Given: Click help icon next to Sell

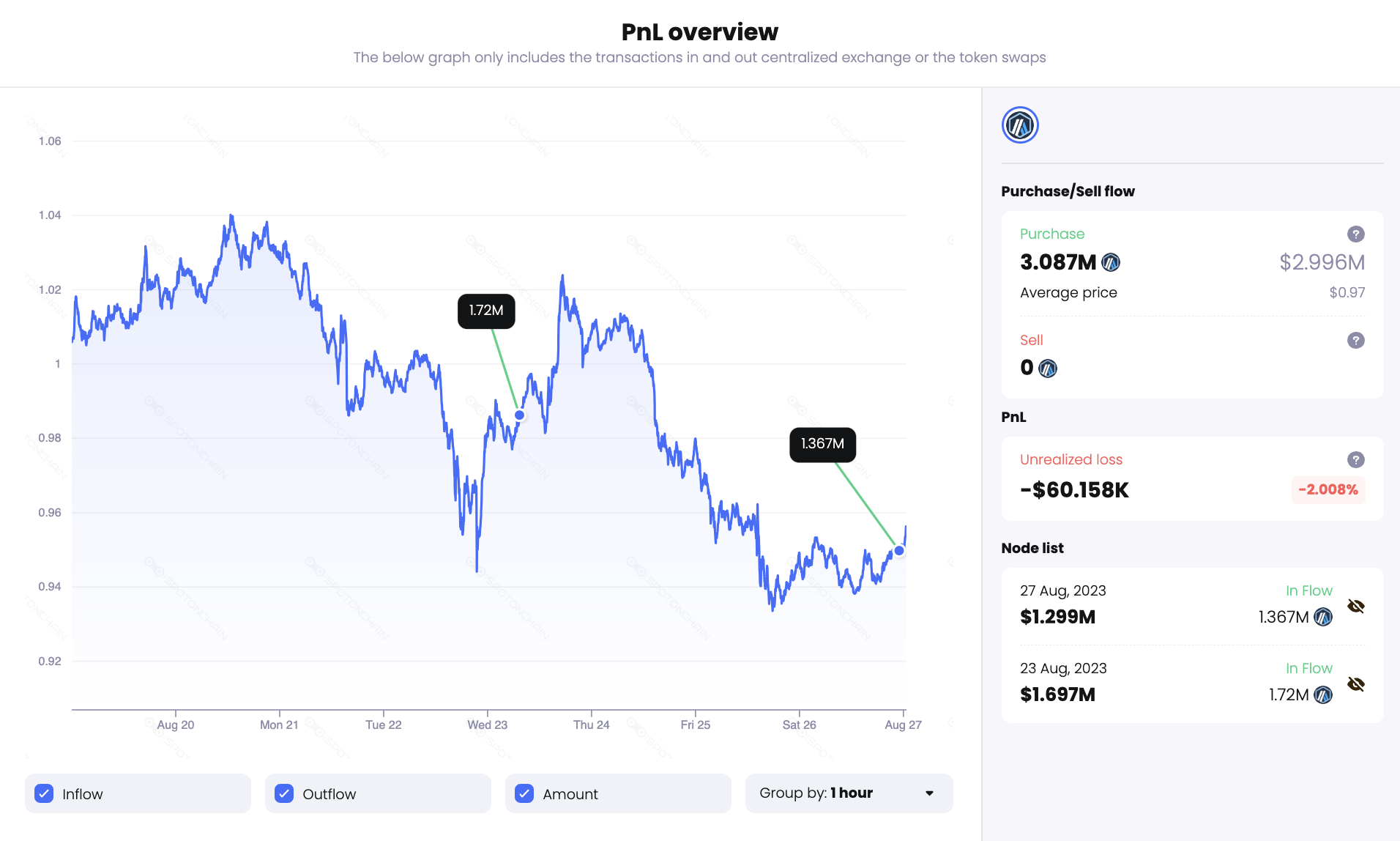Looking at the screenshot, I should pyautogui.click(x=1355, y=341).
